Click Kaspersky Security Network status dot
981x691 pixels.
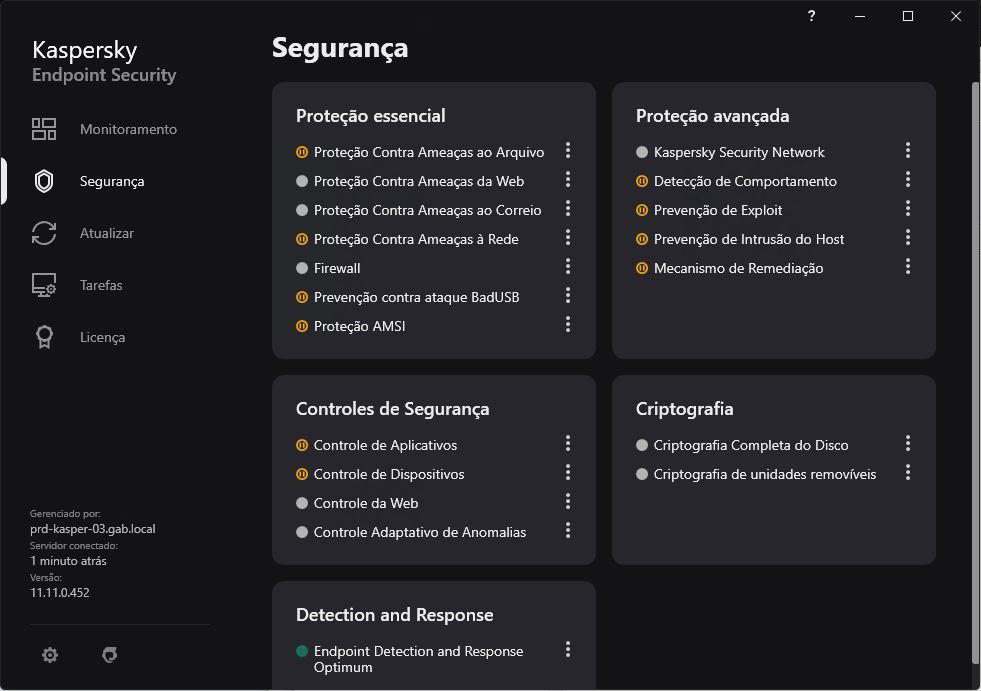coord(642,152)
